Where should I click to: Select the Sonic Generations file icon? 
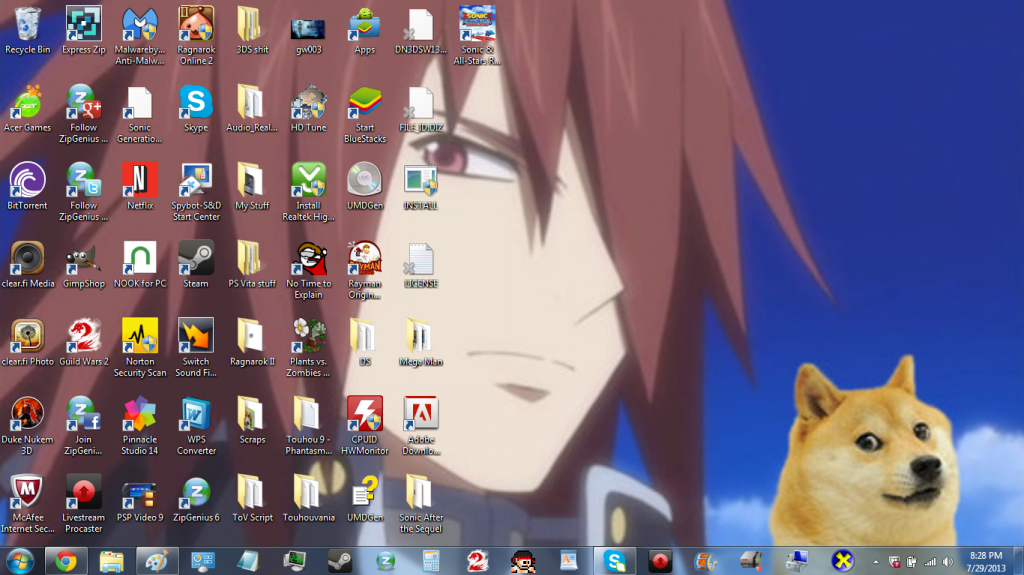pyautogui.click(x=140, y=114)
